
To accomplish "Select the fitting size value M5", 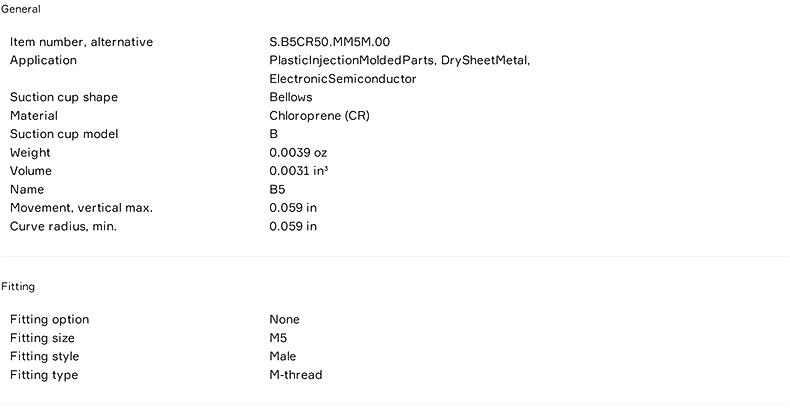I will point(278,338).
